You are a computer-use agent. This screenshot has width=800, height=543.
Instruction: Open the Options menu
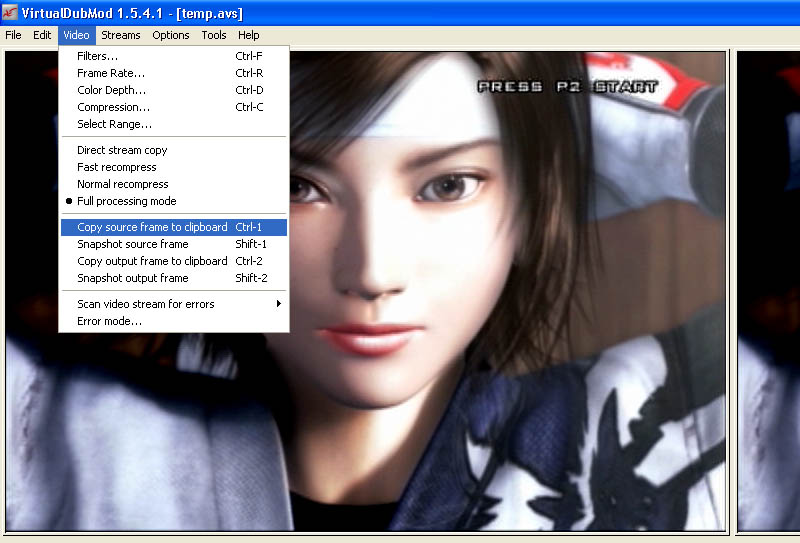[171, 35]
